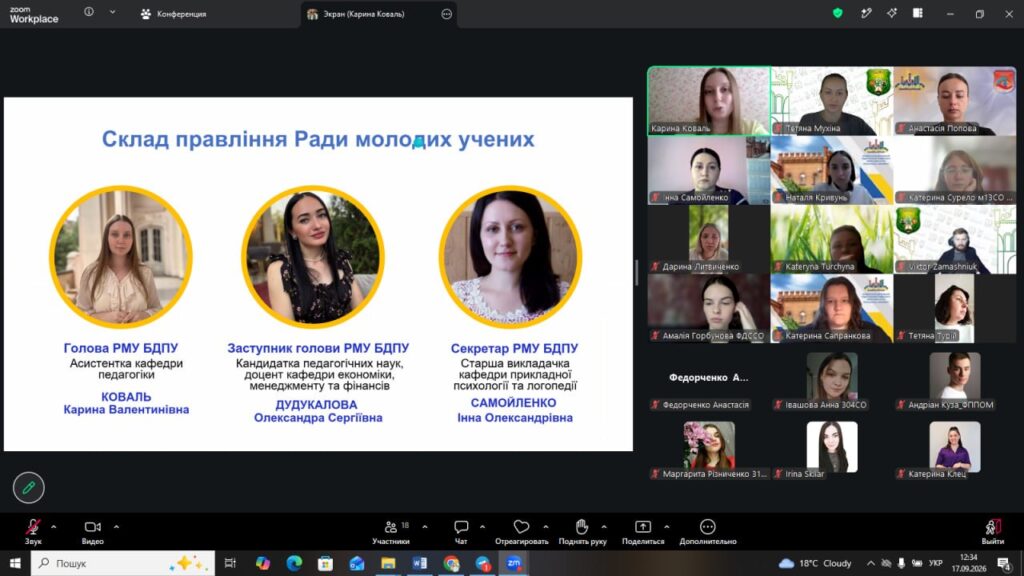Open options on the screen share tab
Screen dimensions: 1024x576
(447, 14)
